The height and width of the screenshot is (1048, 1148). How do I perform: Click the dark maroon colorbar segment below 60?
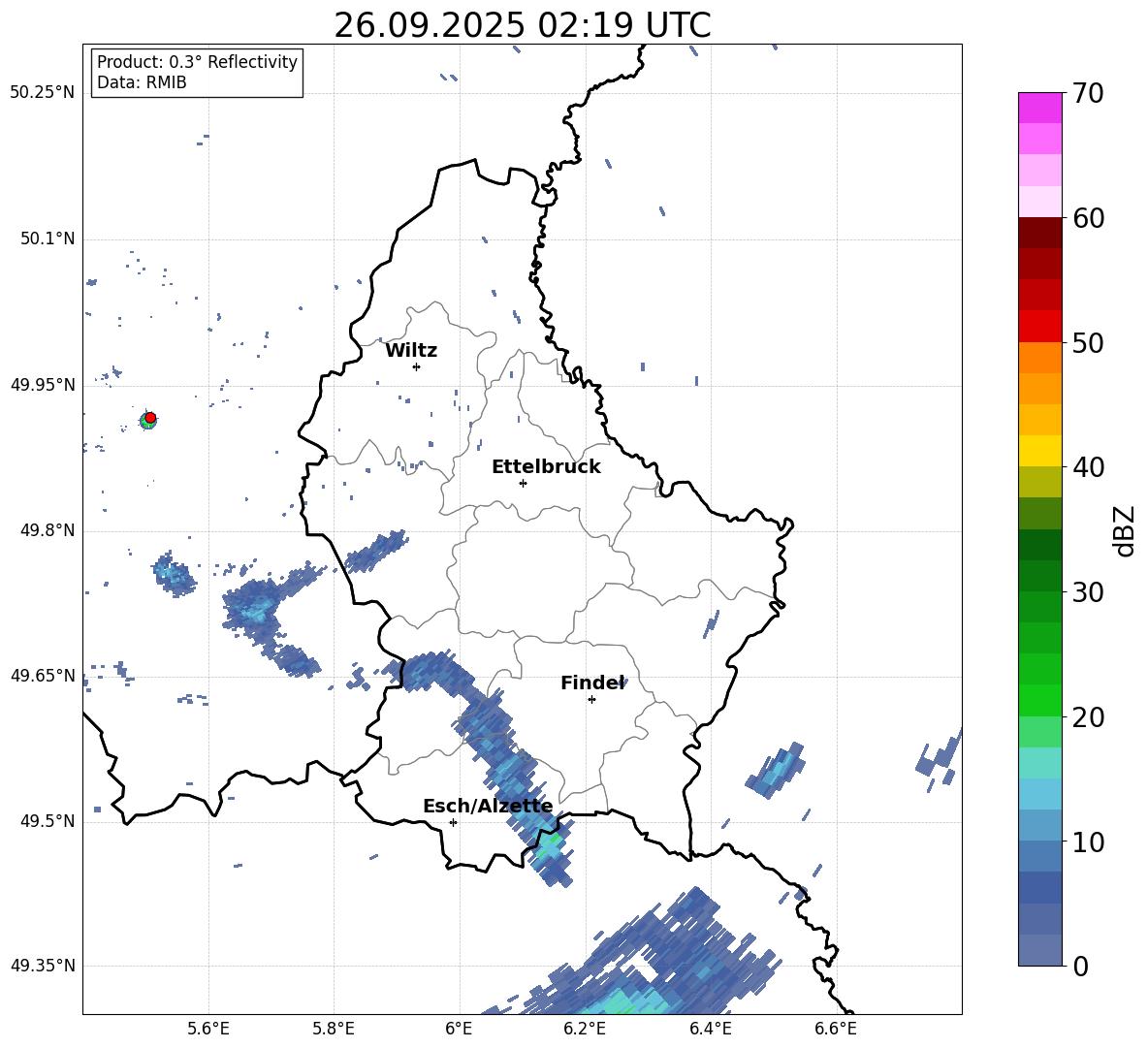tap(1039, 233)
